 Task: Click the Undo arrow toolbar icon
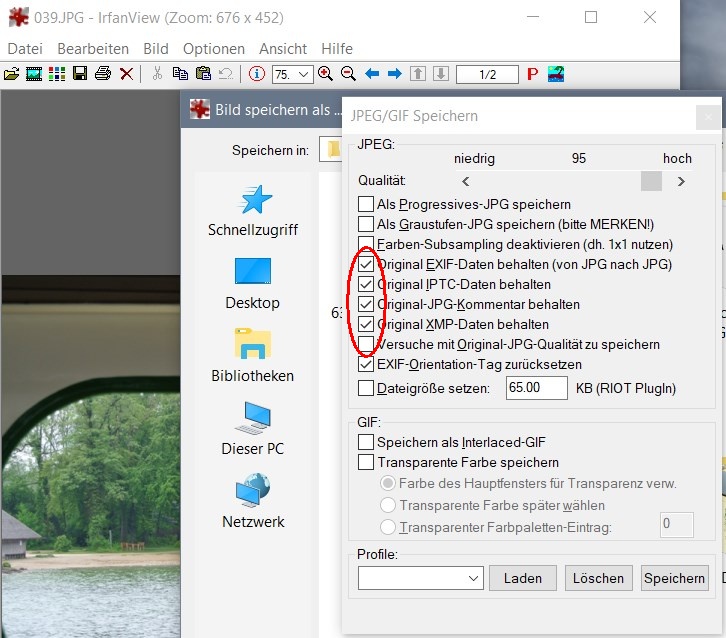tap(226, 74)
